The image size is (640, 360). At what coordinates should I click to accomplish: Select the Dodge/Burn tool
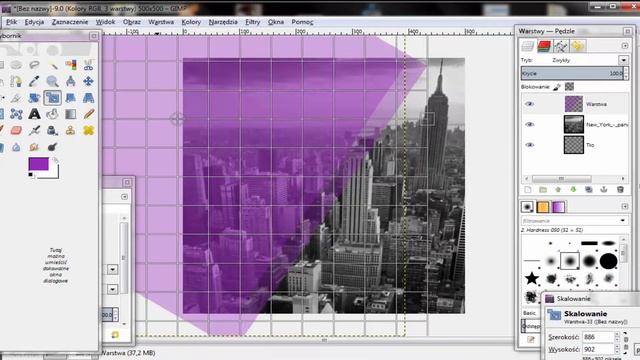[x=52, y=147]
